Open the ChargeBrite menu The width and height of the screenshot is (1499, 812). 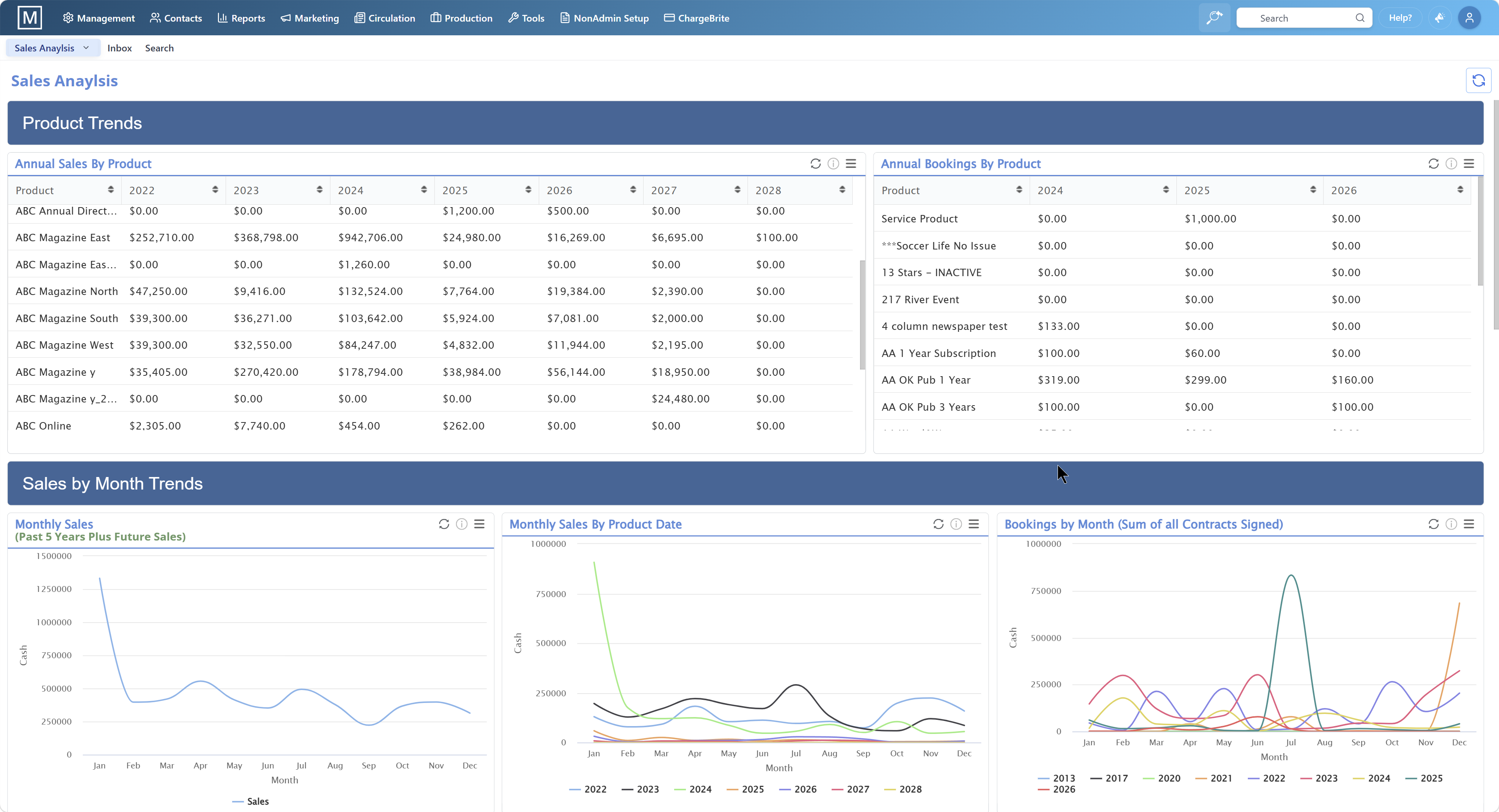coord(697,18)
